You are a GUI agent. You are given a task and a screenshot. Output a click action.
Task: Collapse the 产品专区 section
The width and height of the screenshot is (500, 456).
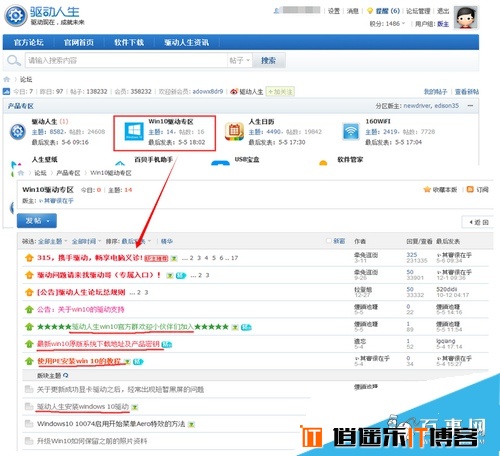click(x=470, y=106)
